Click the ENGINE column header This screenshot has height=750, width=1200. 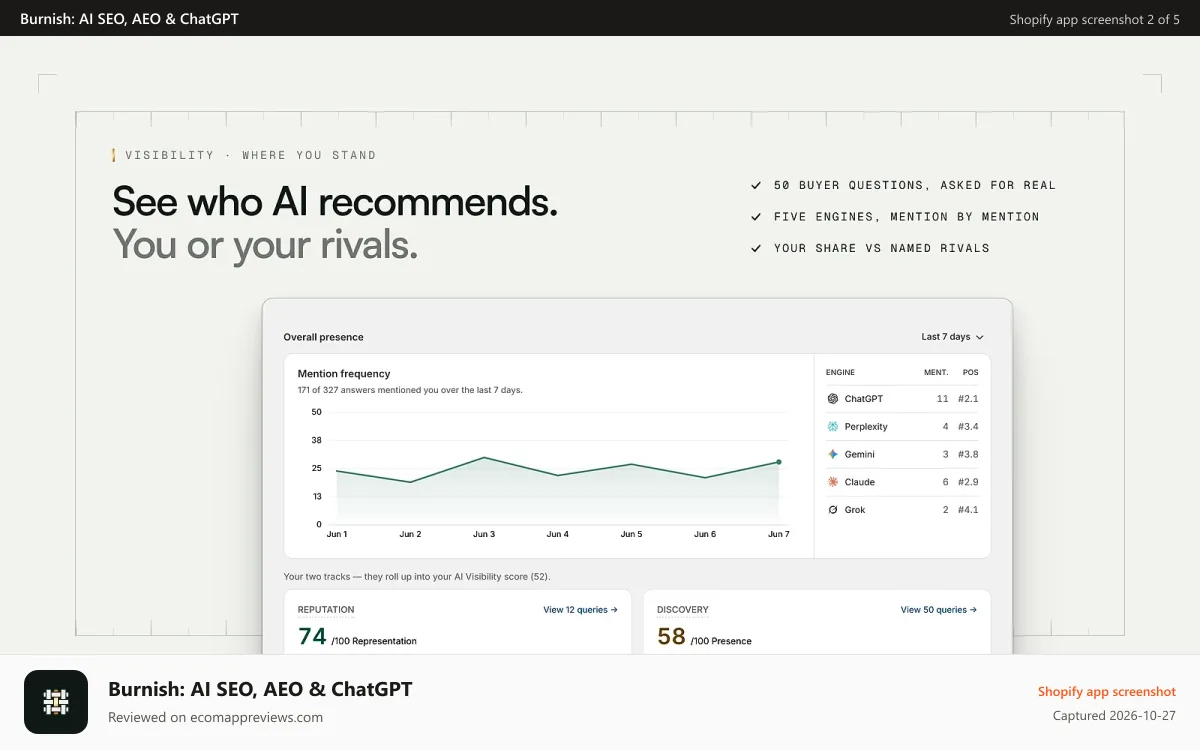pyautogui.click(x=840, y=373)
